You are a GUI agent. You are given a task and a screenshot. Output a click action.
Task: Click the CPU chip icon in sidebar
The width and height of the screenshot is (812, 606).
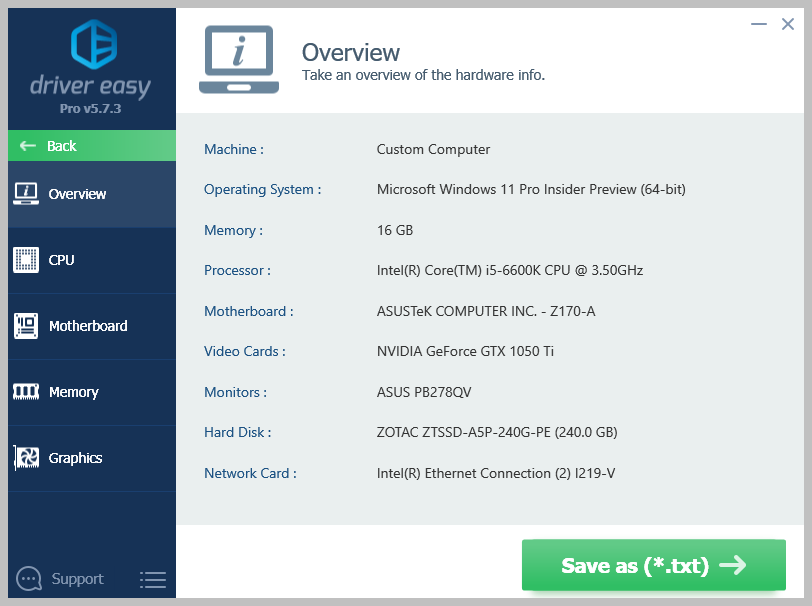point(26,260)
